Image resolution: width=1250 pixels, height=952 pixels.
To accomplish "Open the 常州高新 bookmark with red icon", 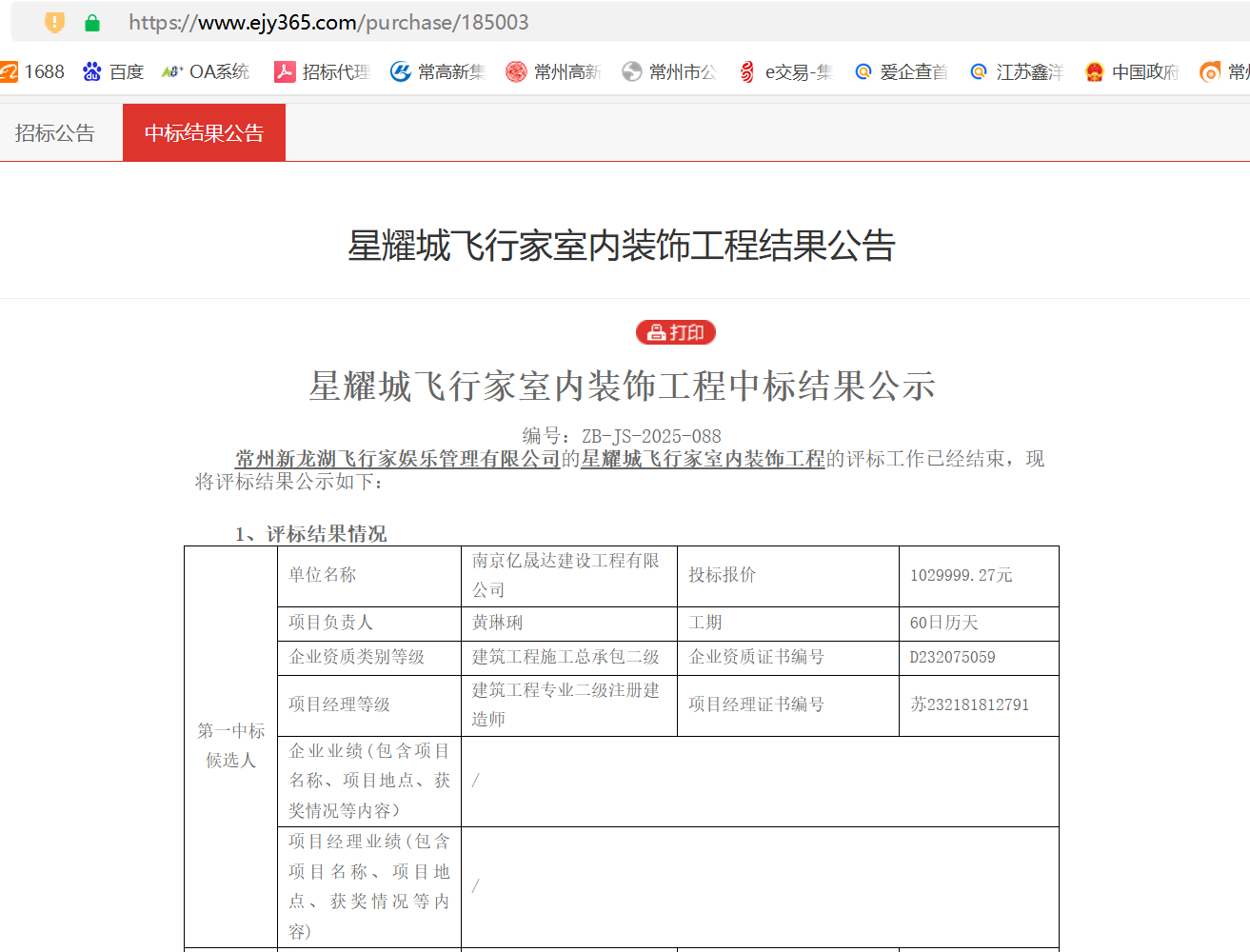I will [553, 71].
